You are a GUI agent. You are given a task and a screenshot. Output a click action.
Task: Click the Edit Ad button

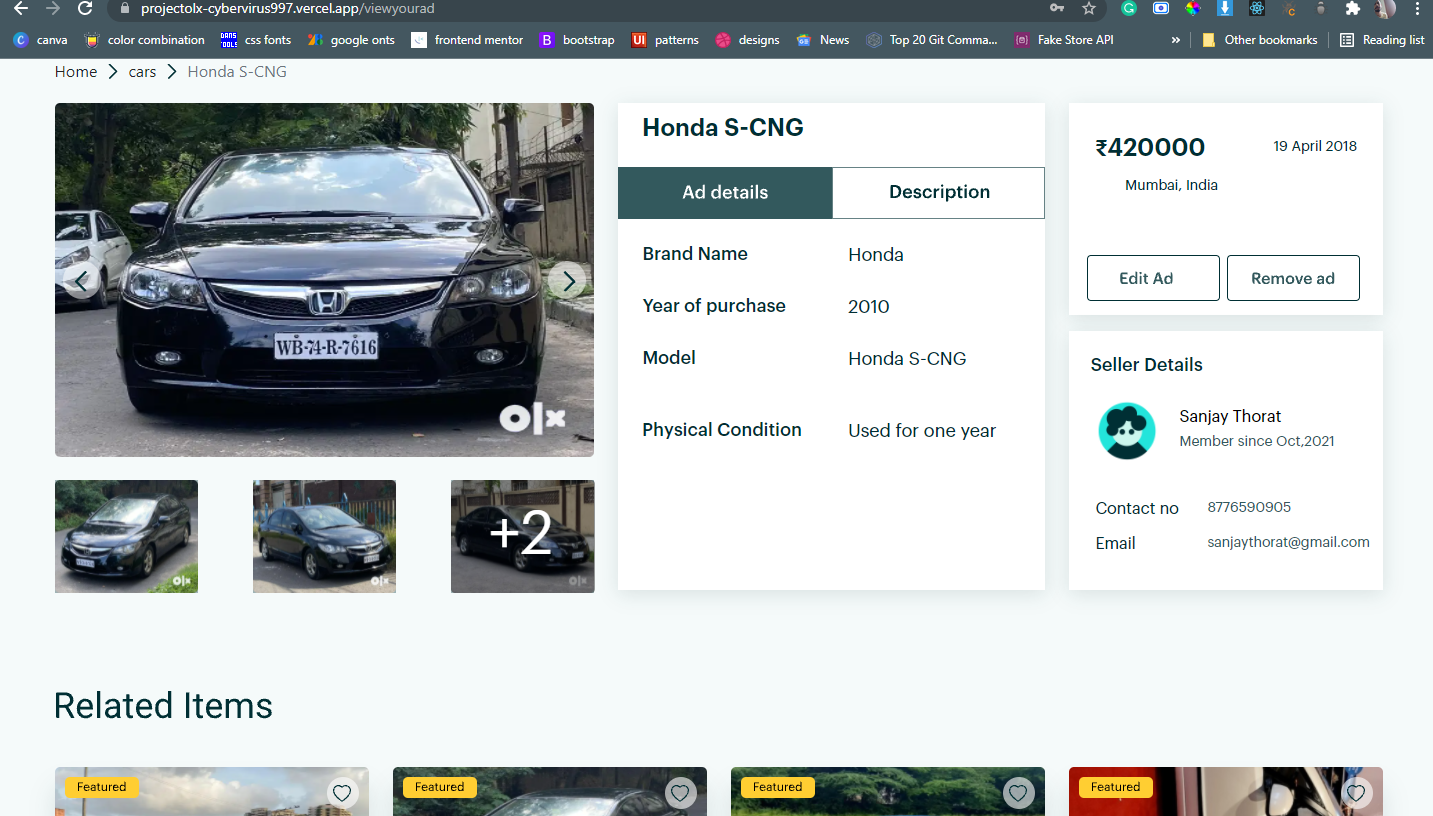pyautogui.click(x=1152, y=277)
